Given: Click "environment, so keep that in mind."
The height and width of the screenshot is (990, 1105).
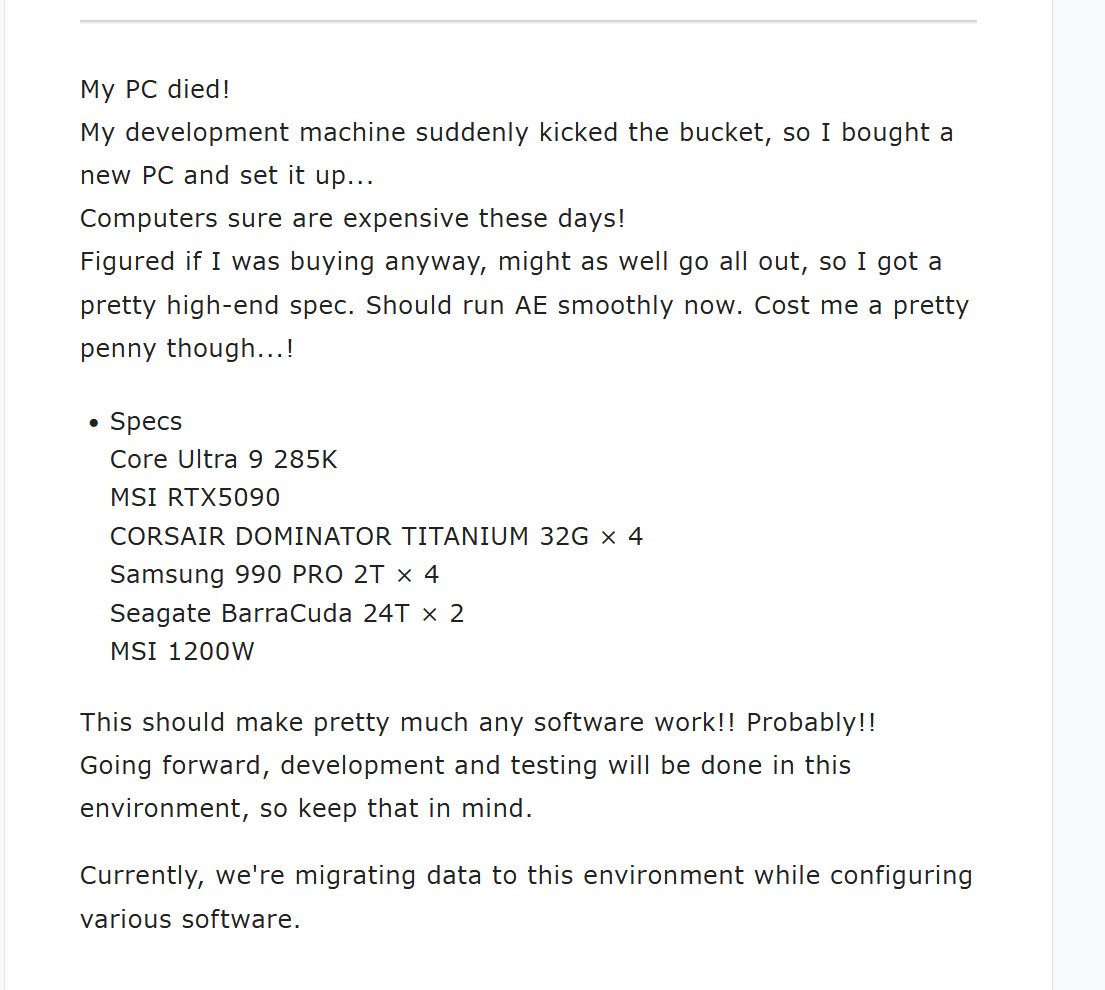Looking at the screenshot, I should [x=306, y=808].
